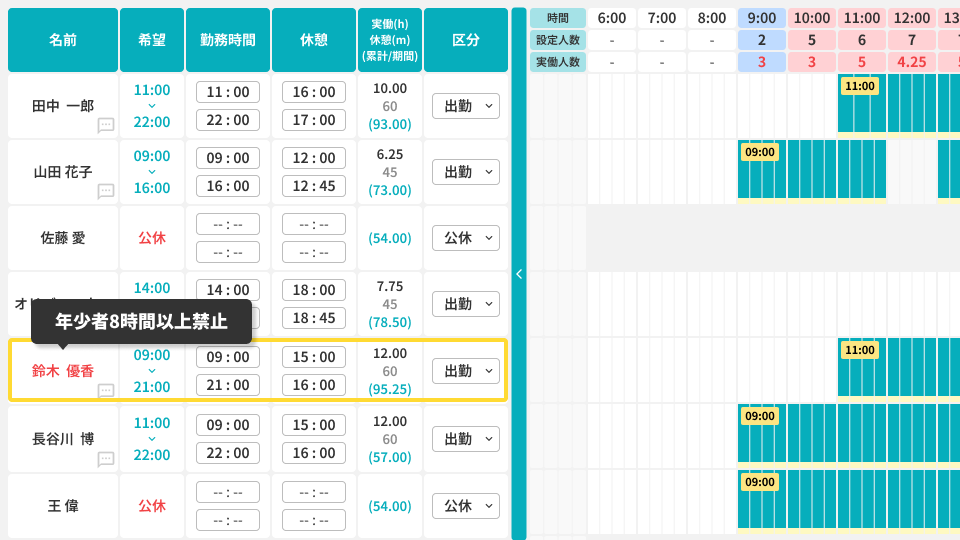Select 09:00 shift marker in 長谷川 博 timeline

760,416
